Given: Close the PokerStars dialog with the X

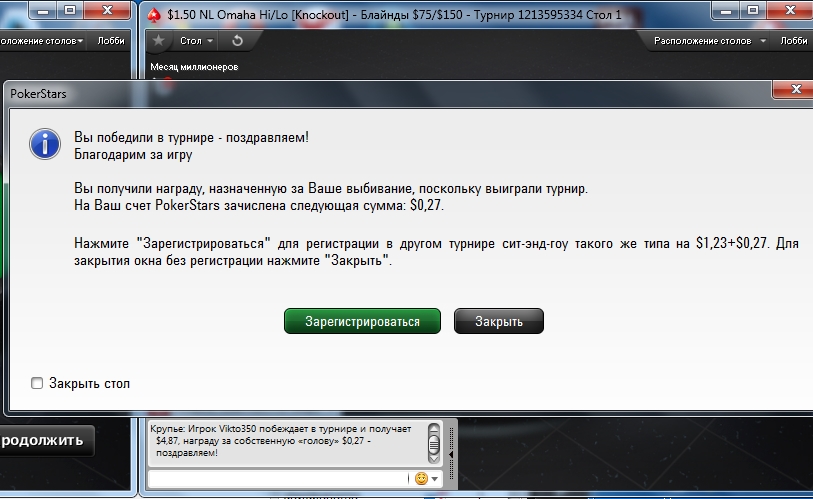Looking at the screenshot, I should coord(795,89).
